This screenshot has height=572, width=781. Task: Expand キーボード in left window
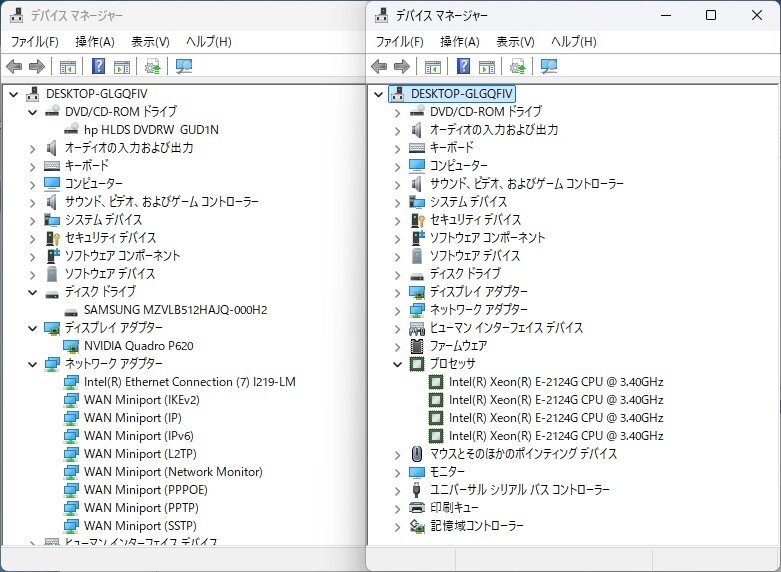point(33,166)
